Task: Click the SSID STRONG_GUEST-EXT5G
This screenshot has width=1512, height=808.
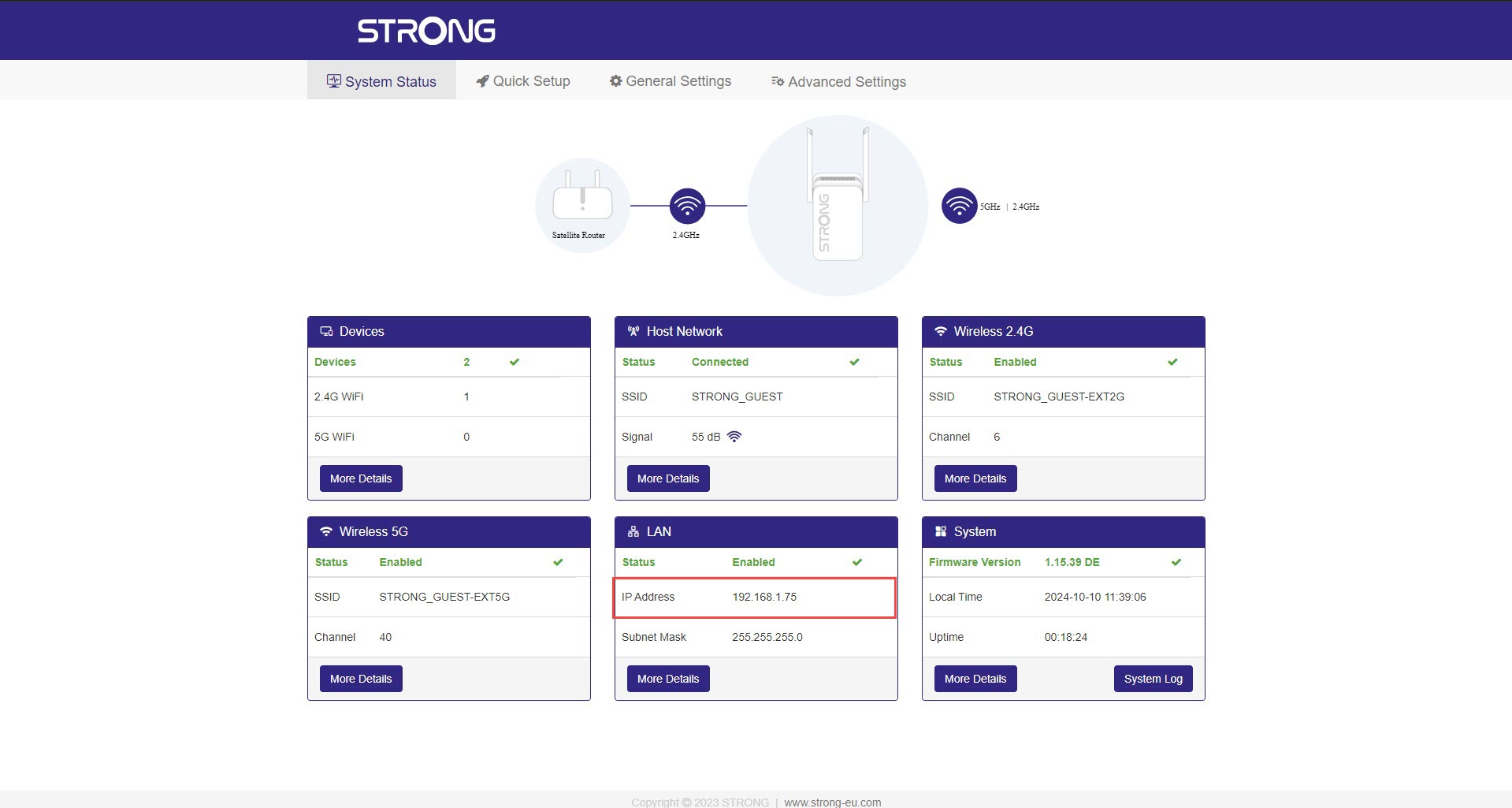Action: point(444,597)
